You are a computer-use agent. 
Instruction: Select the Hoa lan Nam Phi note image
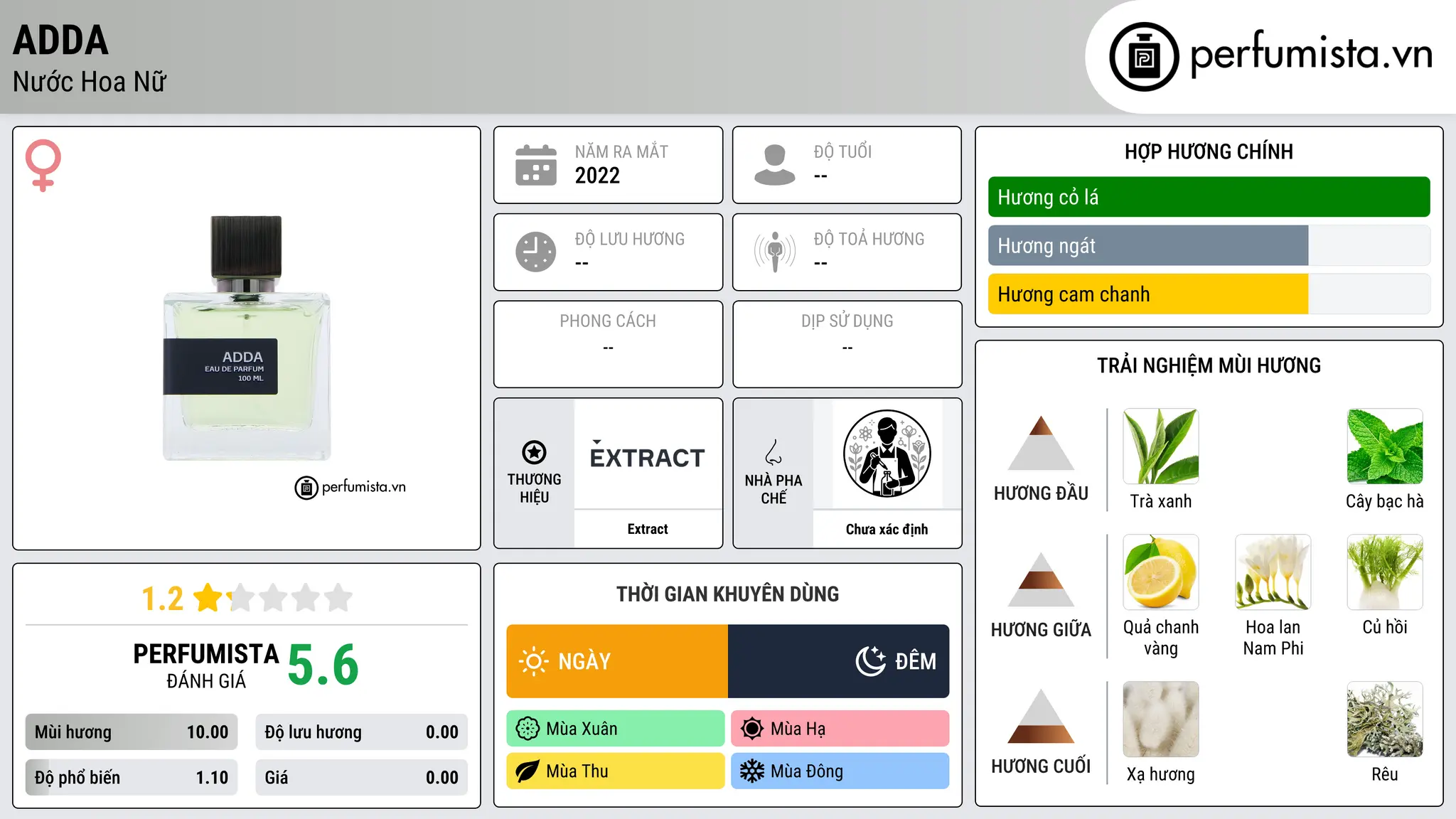point(1273,572)
